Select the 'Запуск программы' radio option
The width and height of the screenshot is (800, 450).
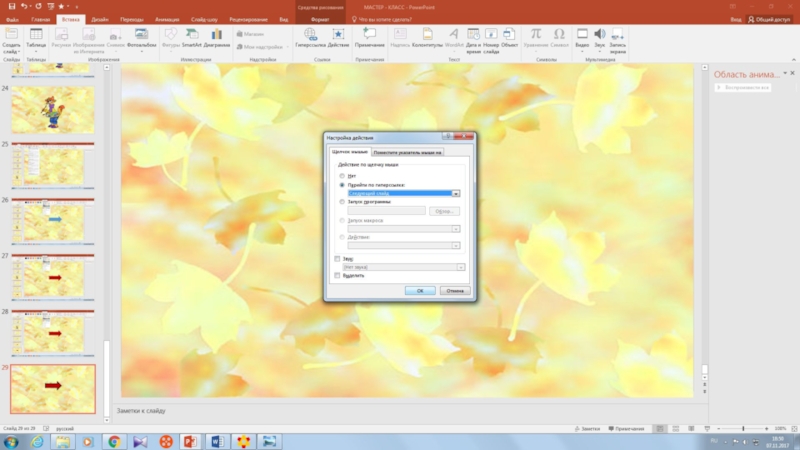(342, 202)
